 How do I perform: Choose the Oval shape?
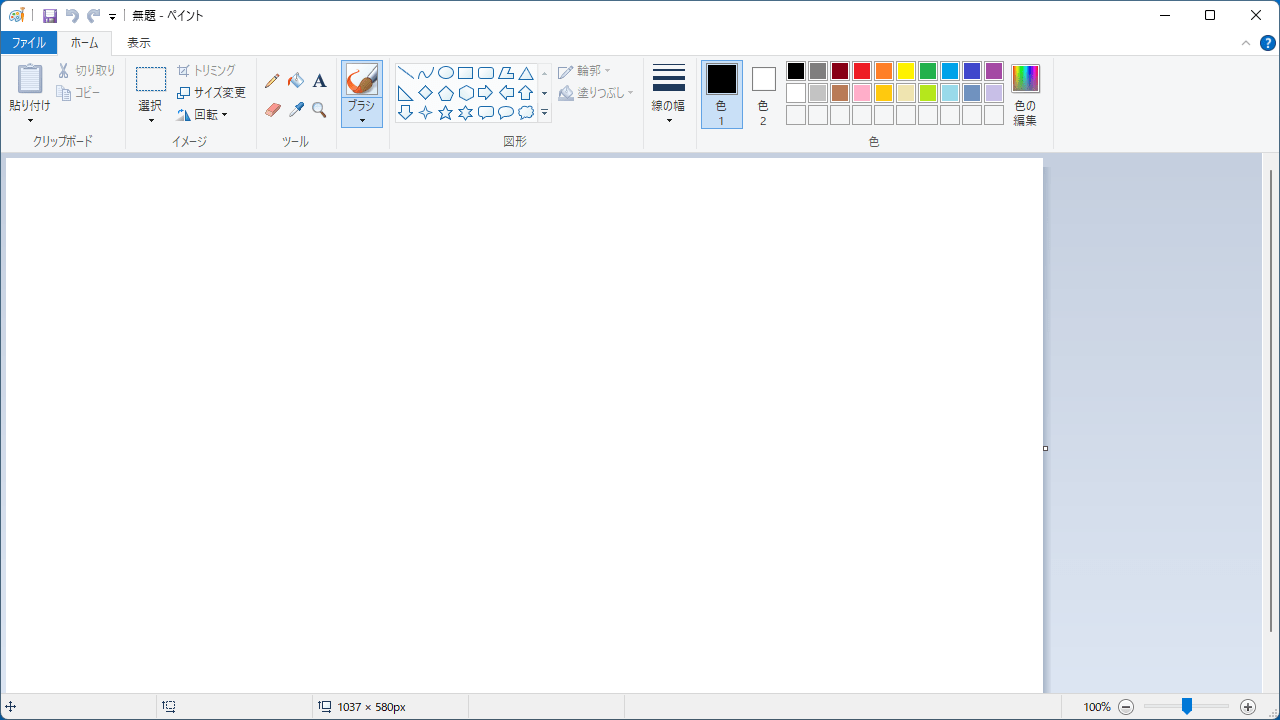445,73
